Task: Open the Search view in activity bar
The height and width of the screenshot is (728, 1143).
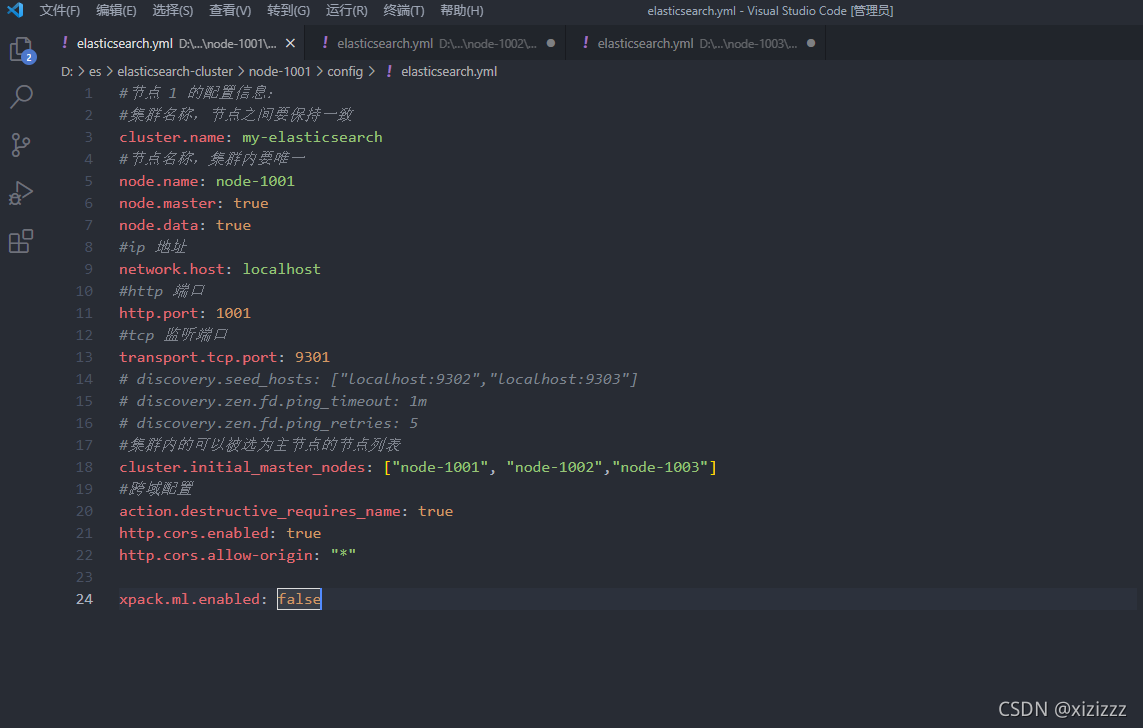Action: 21,97
